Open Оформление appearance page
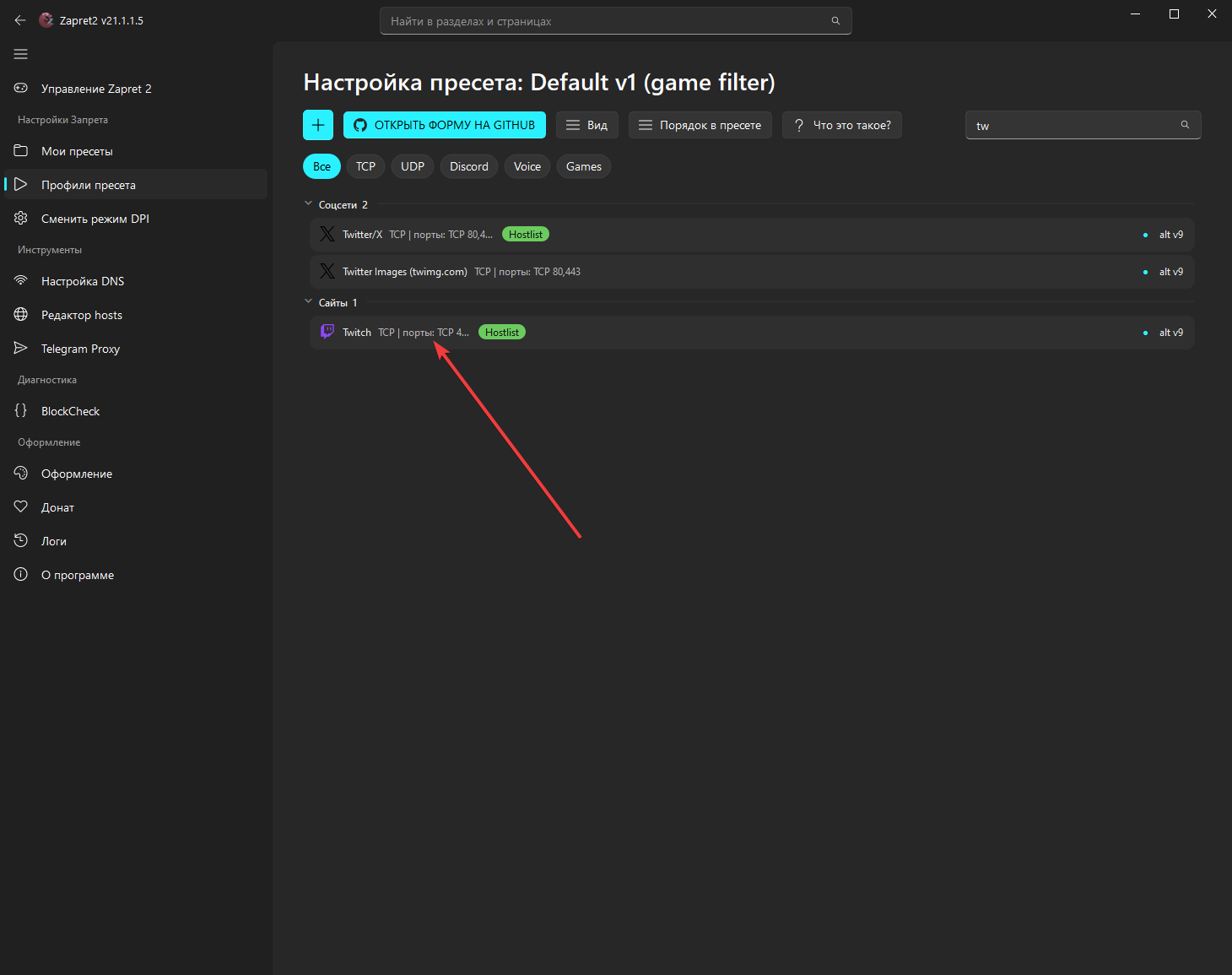Screen dimensions: 1232x975 [136, 474]
